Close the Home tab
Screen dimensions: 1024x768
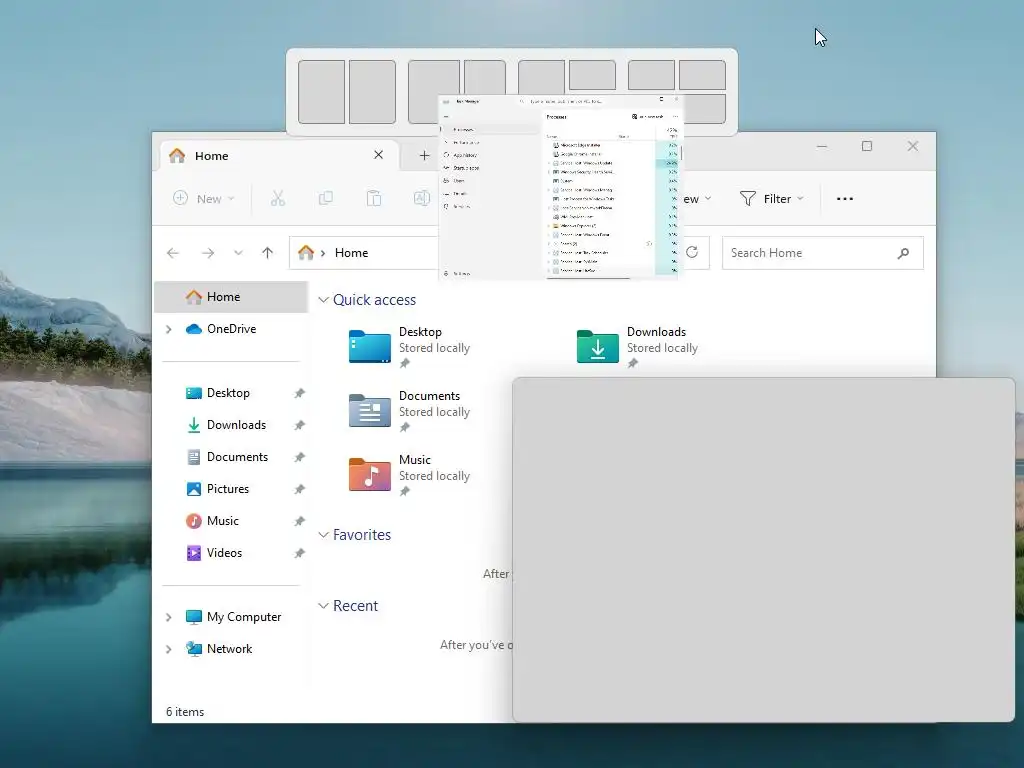378,155
